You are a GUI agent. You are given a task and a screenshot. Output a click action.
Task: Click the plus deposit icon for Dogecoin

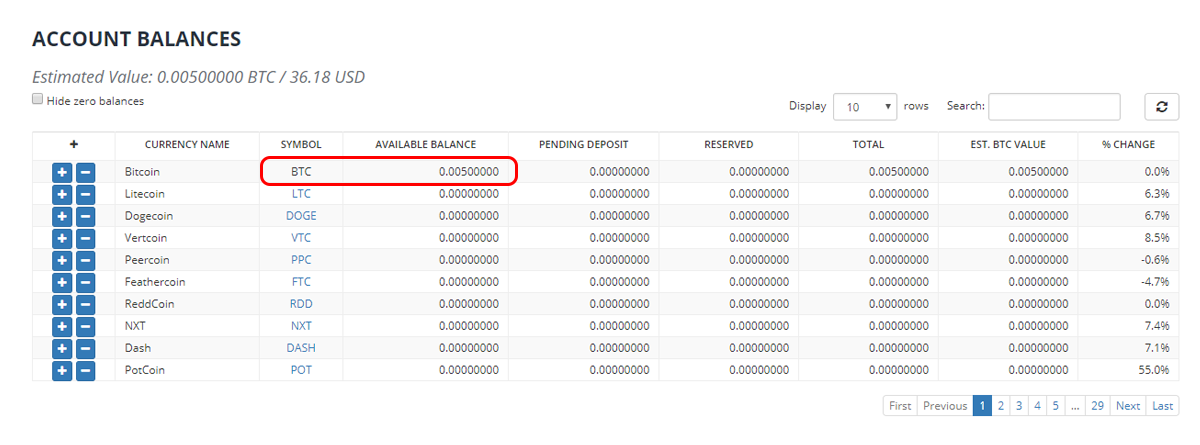[x=61, y=216]
